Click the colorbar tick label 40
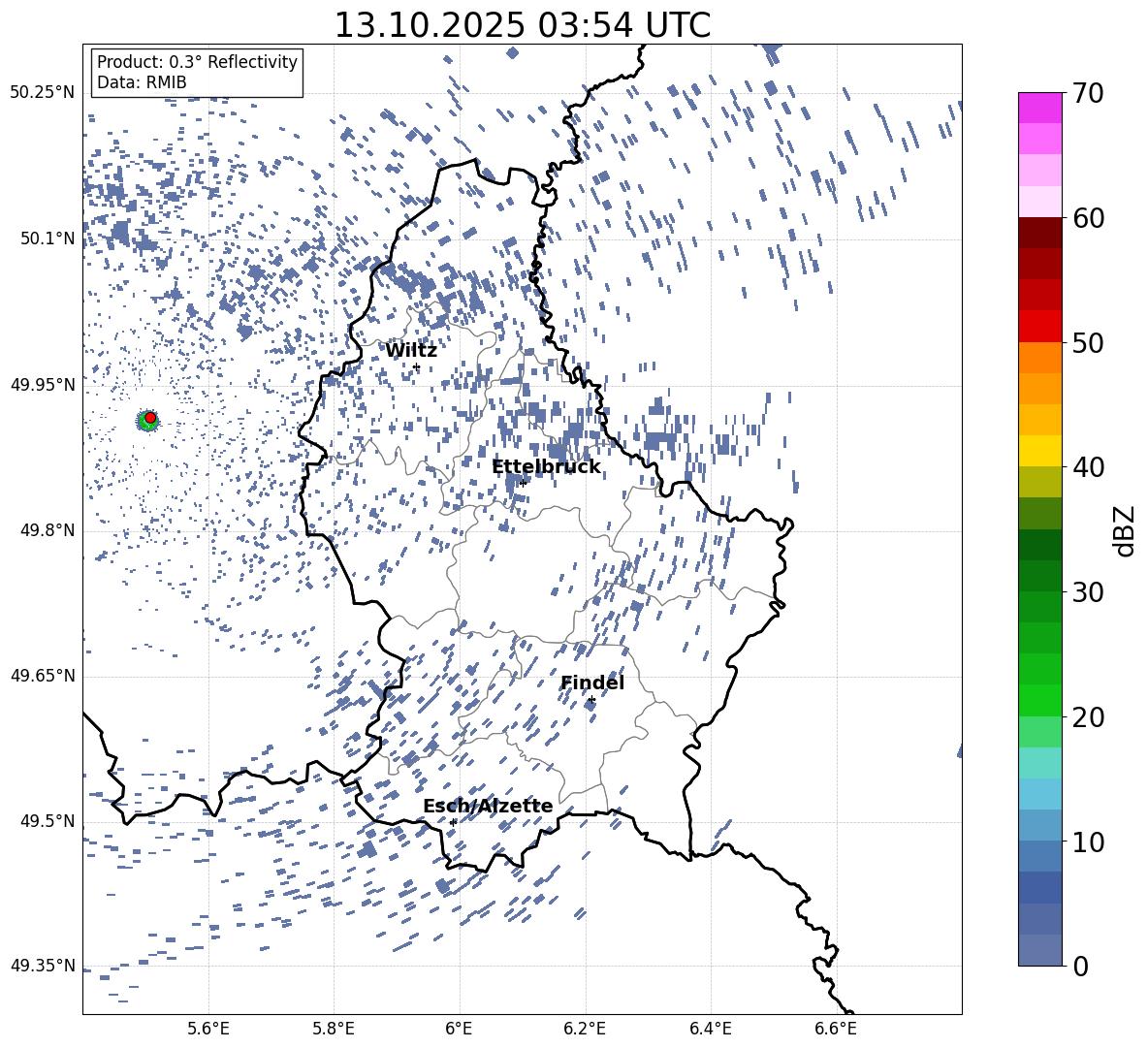 point(1087,467)
